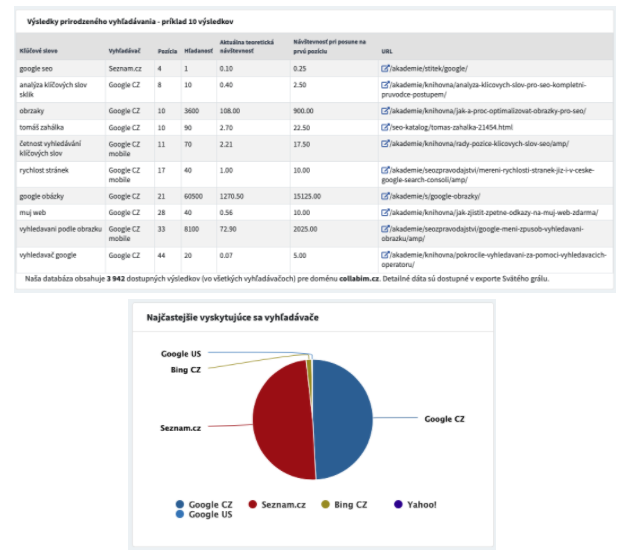The width and height of the screenshot is (628, 560).
Task: Open the jak-a-proc-optimalizovat-obrazky-pro-seo link
Action: click(x=488, y=111)
